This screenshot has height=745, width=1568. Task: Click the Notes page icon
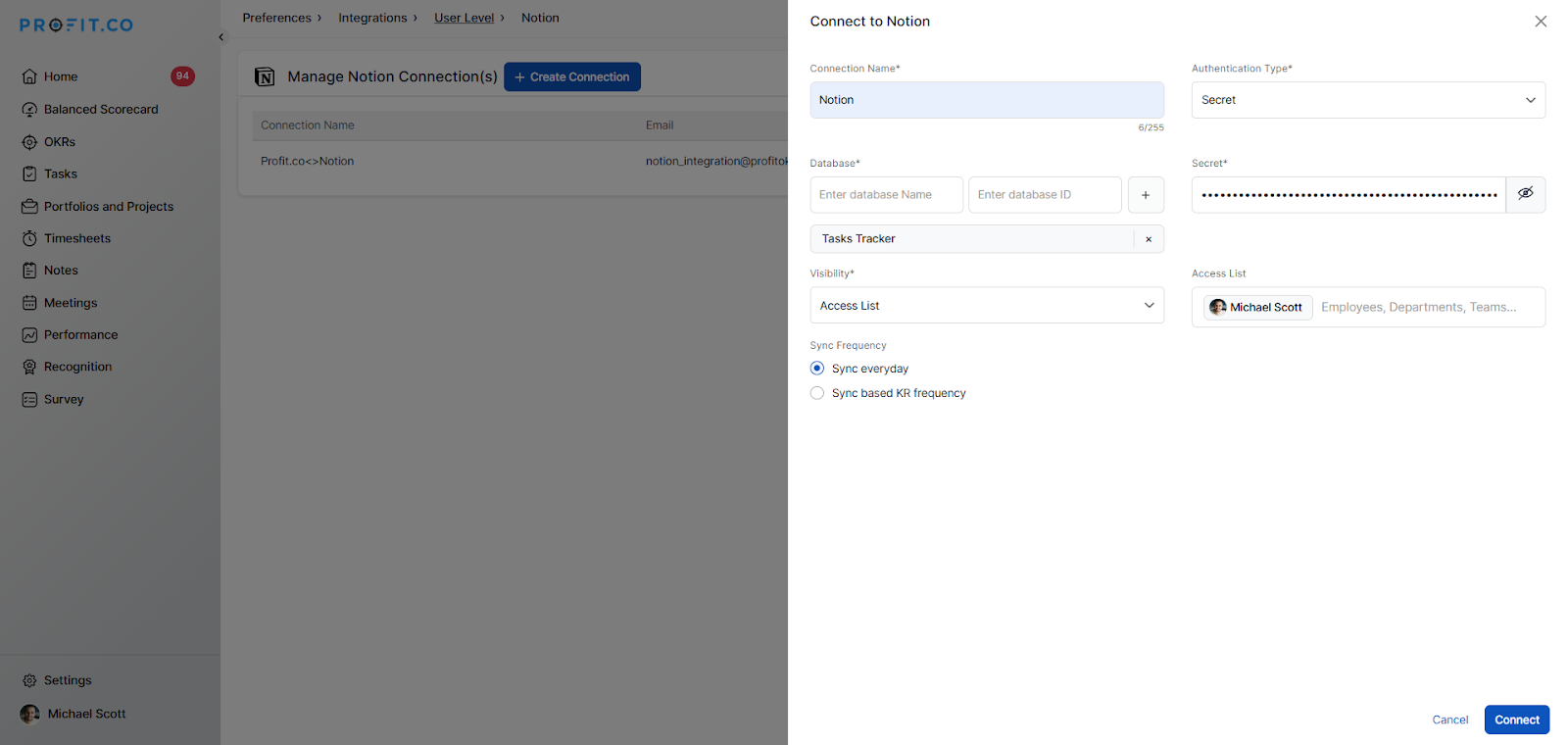click(29, 271)
